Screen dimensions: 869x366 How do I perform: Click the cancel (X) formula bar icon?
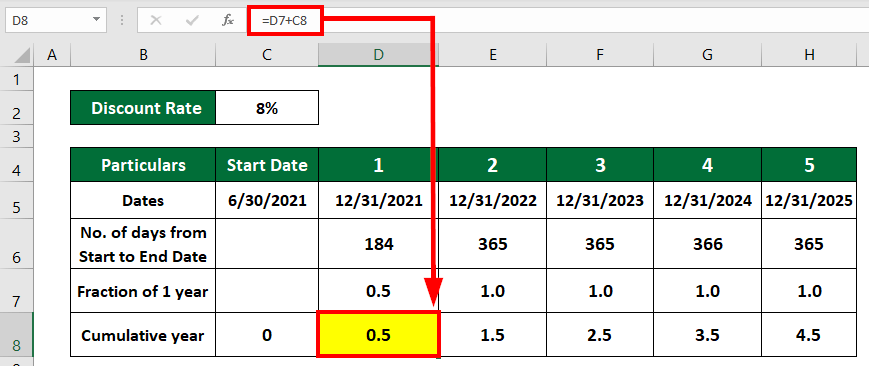tap(156, 21)
